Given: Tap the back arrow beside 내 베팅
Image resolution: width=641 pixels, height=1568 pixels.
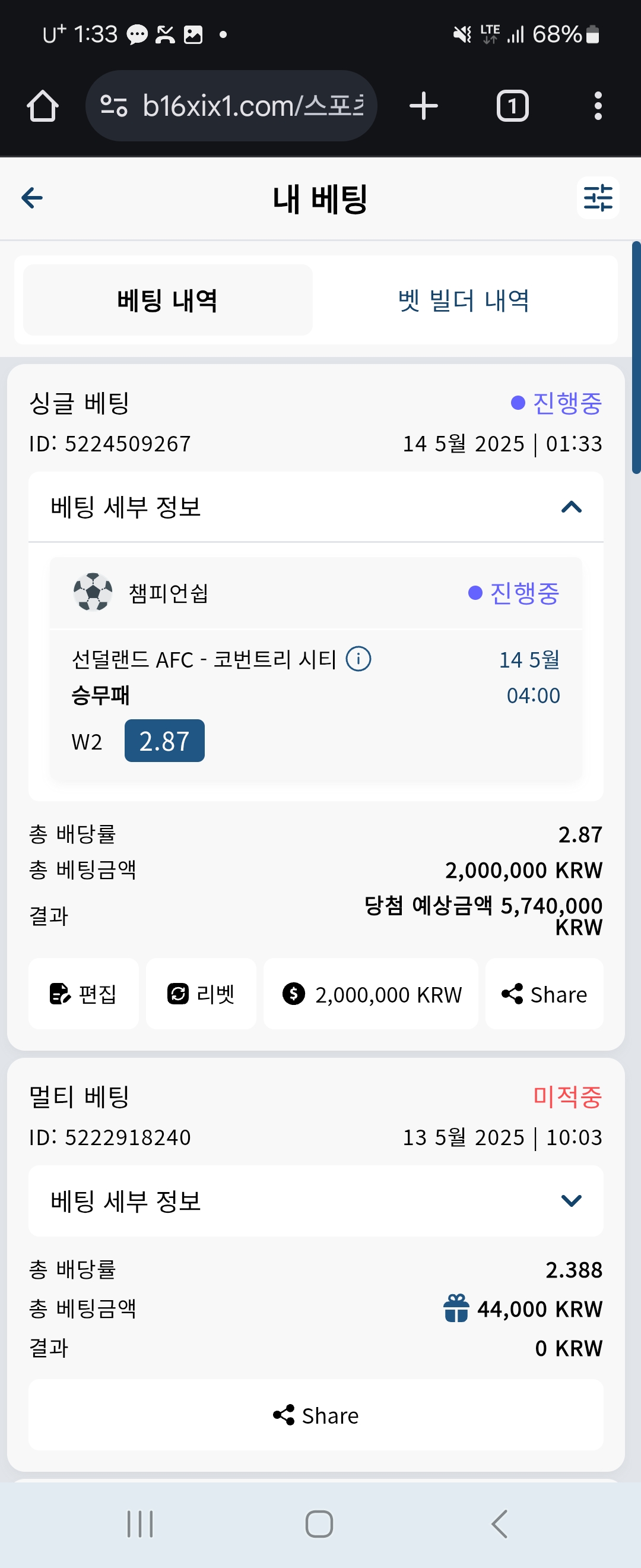Looking at the screenshot, I should pyautogui.click(x=32, y=198).
